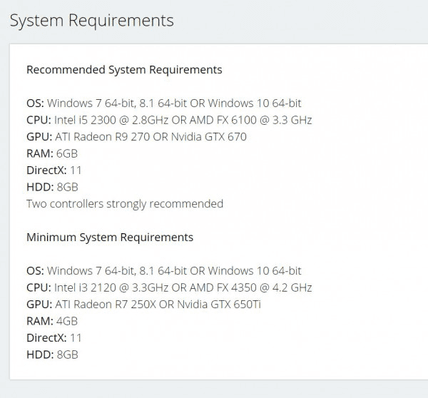Click the minimum OS line, above Intel i3 2120

pyautogui.click(x=164, y=271)
